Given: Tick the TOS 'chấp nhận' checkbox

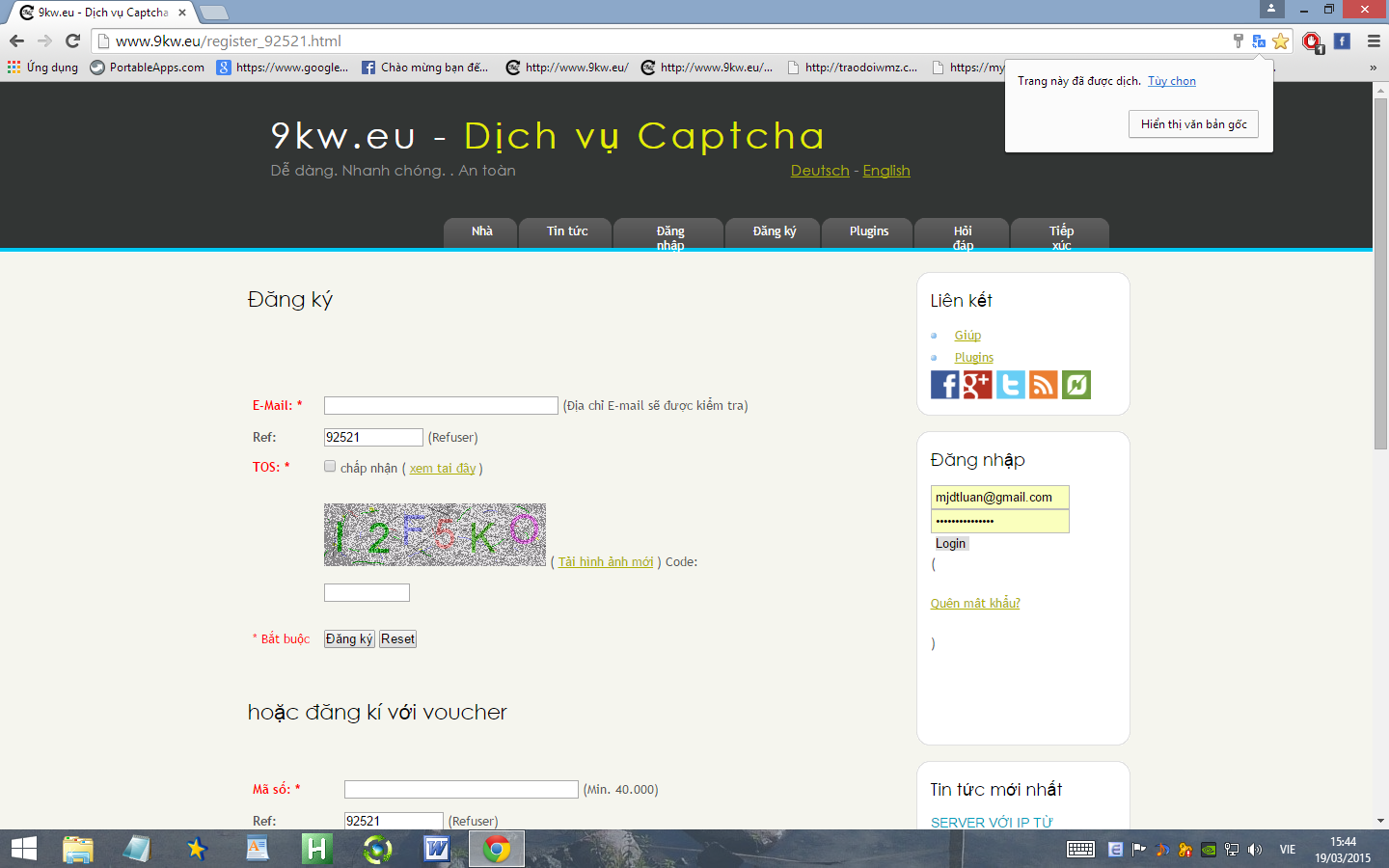Looking at the screenshot, I should coord(330,467).
